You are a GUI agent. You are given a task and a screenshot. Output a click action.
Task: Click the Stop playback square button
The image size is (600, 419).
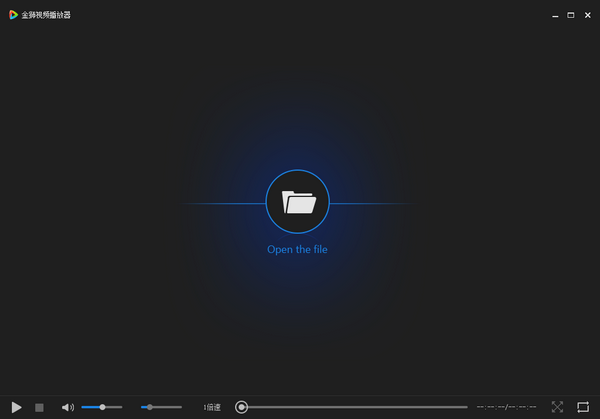coord(39,408)
